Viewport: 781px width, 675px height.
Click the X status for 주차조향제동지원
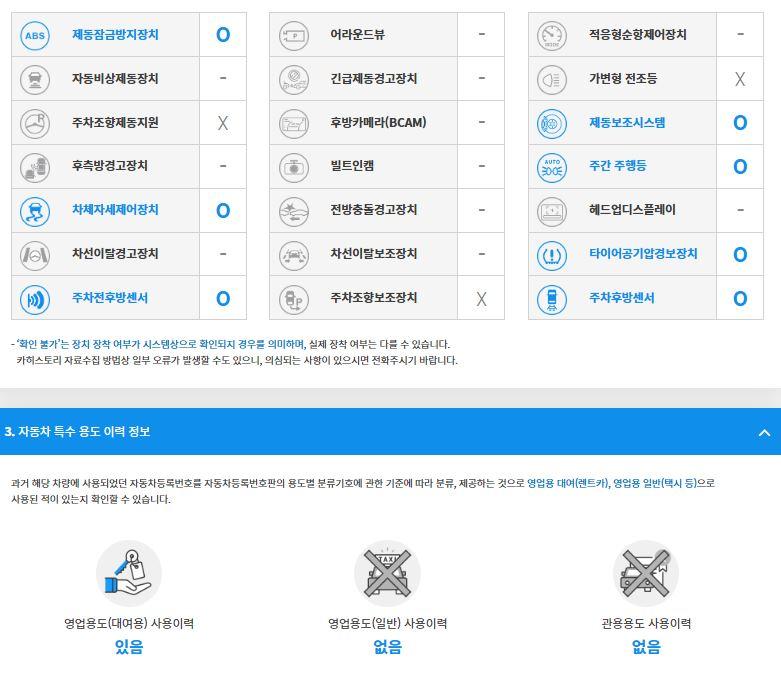223,123
